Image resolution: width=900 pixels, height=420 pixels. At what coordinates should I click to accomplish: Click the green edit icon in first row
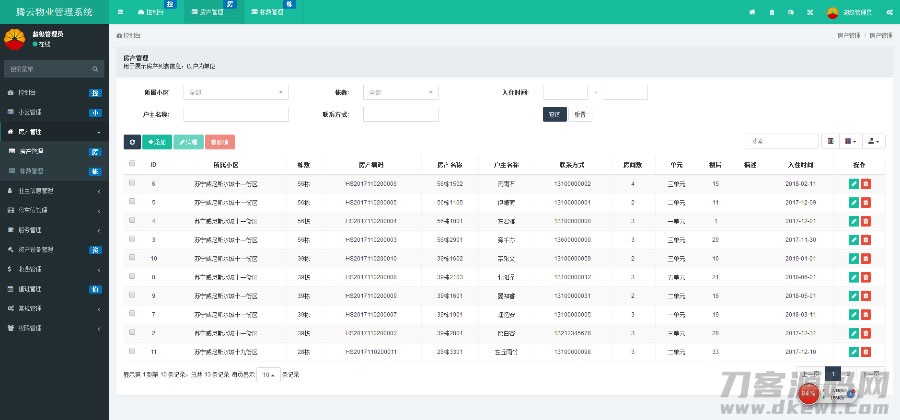coord(853,184)
